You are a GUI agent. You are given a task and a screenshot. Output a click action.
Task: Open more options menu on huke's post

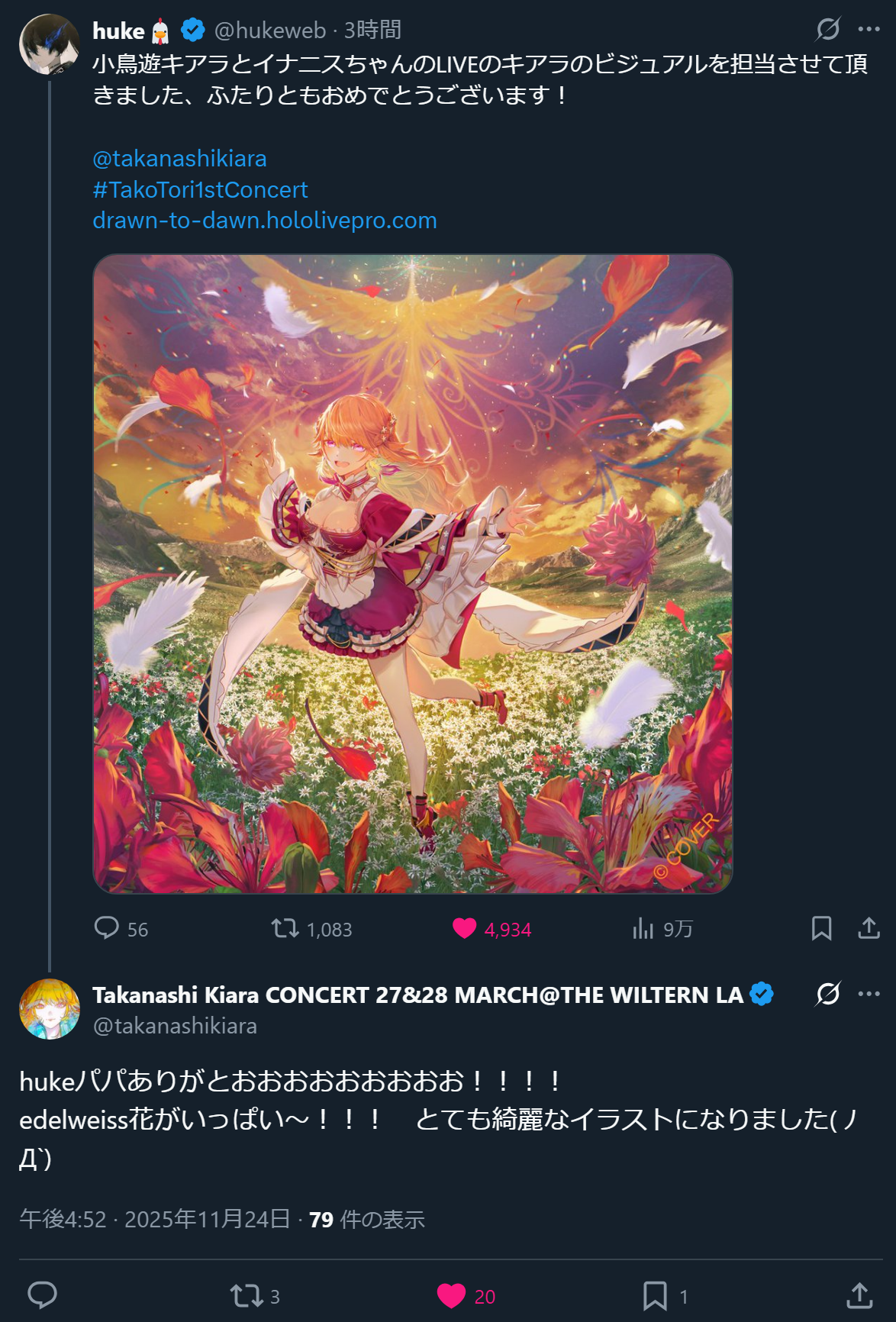869,29
